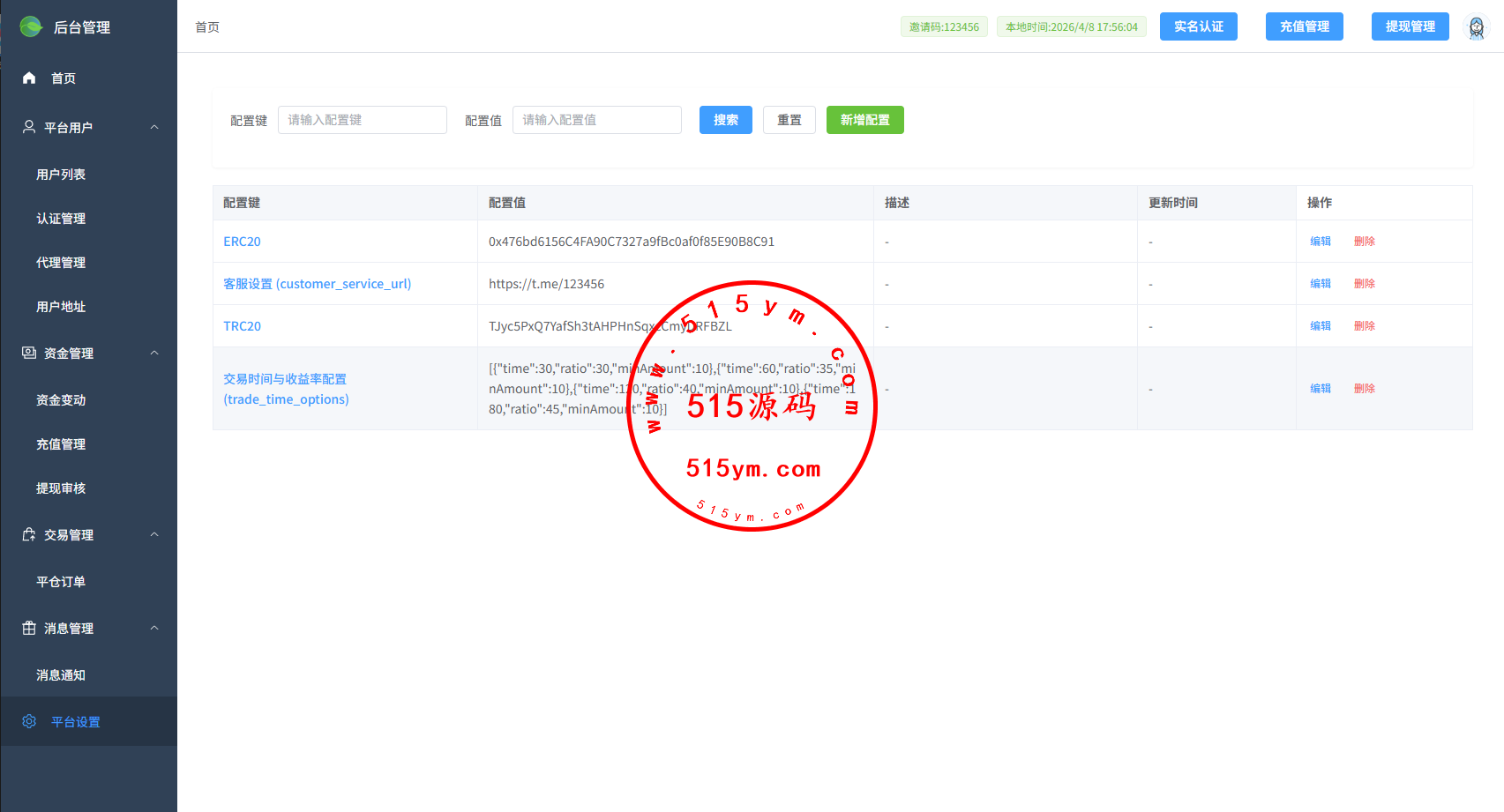This screenshot has height=812, width=1504.
Task: Collapse the 消息管理 section arrow
Action: point(154,629)
